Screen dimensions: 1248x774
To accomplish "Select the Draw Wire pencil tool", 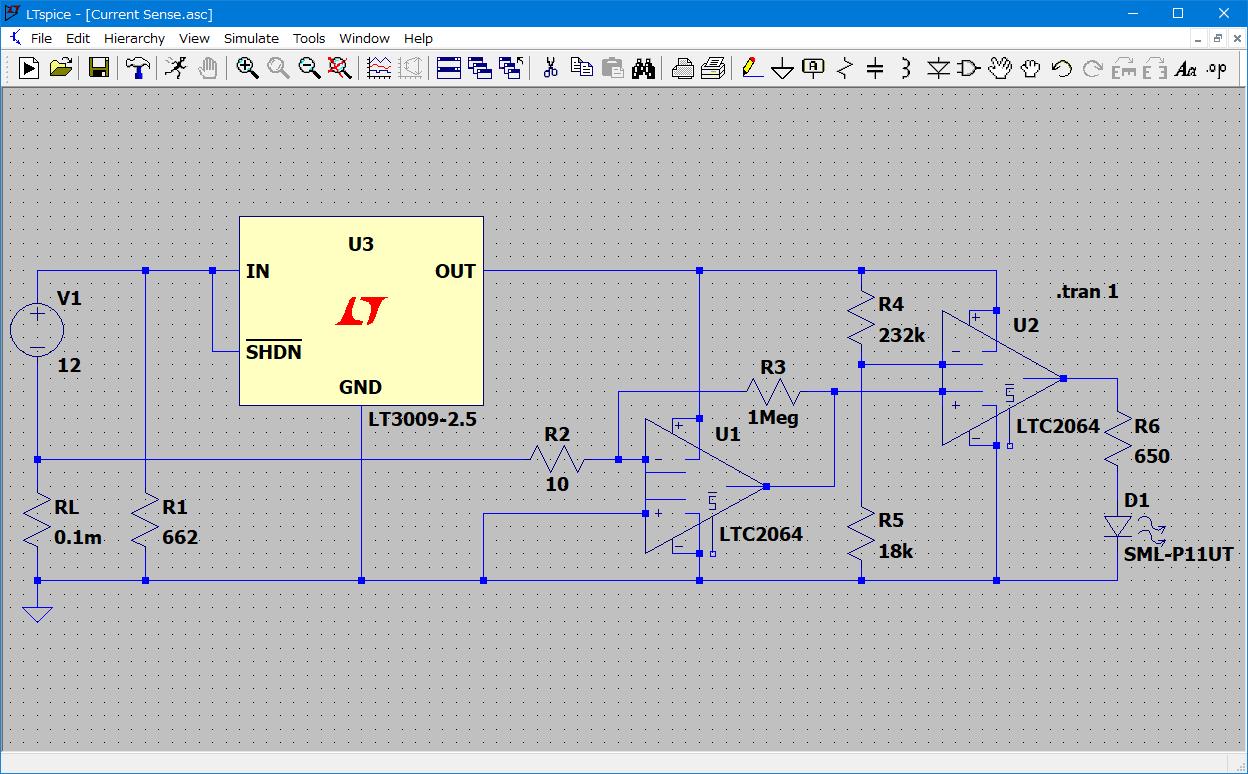I will click(x=751, y=68).
